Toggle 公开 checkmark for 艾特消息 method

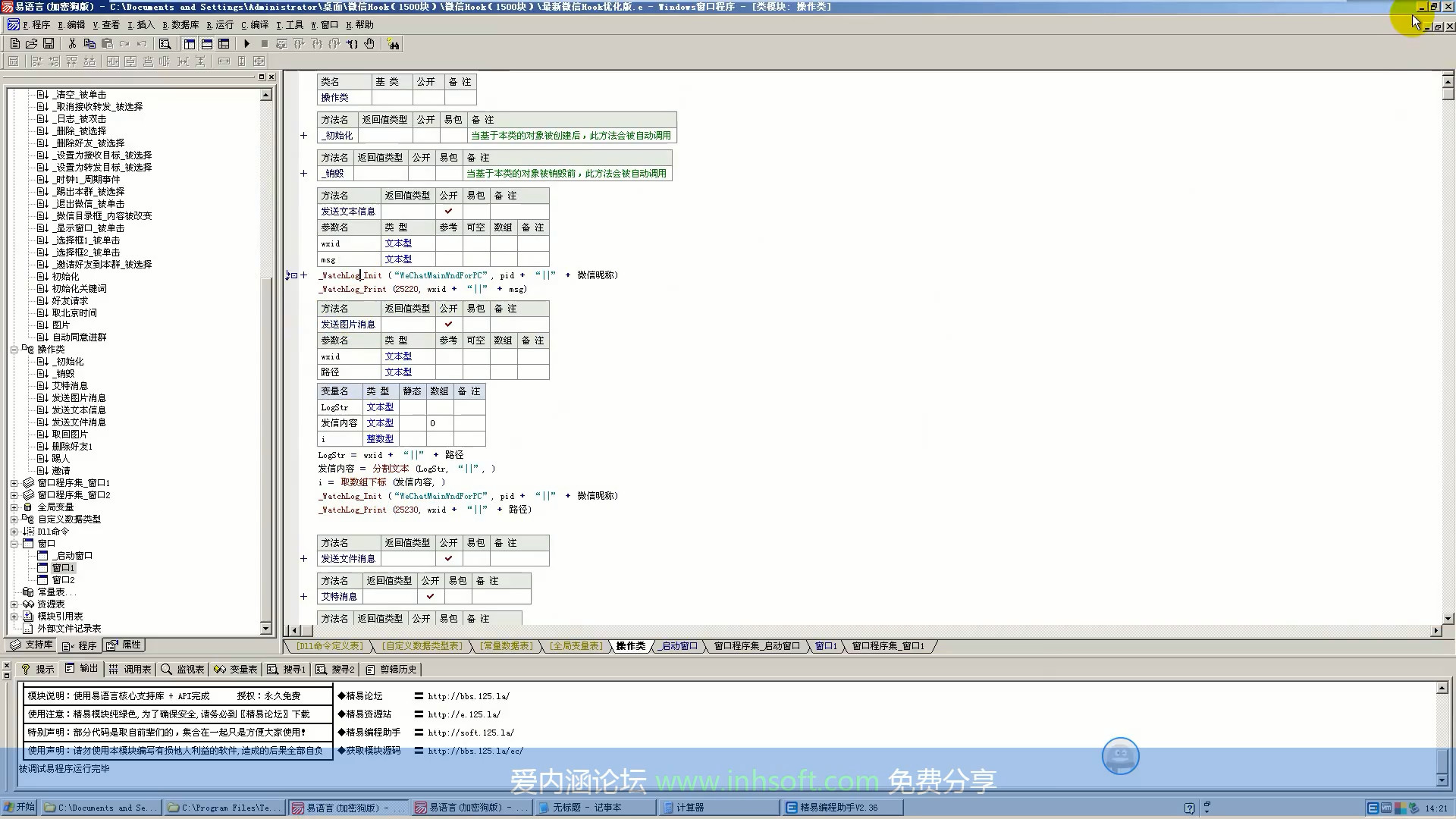pyautogui.click(x=430, y=597)
